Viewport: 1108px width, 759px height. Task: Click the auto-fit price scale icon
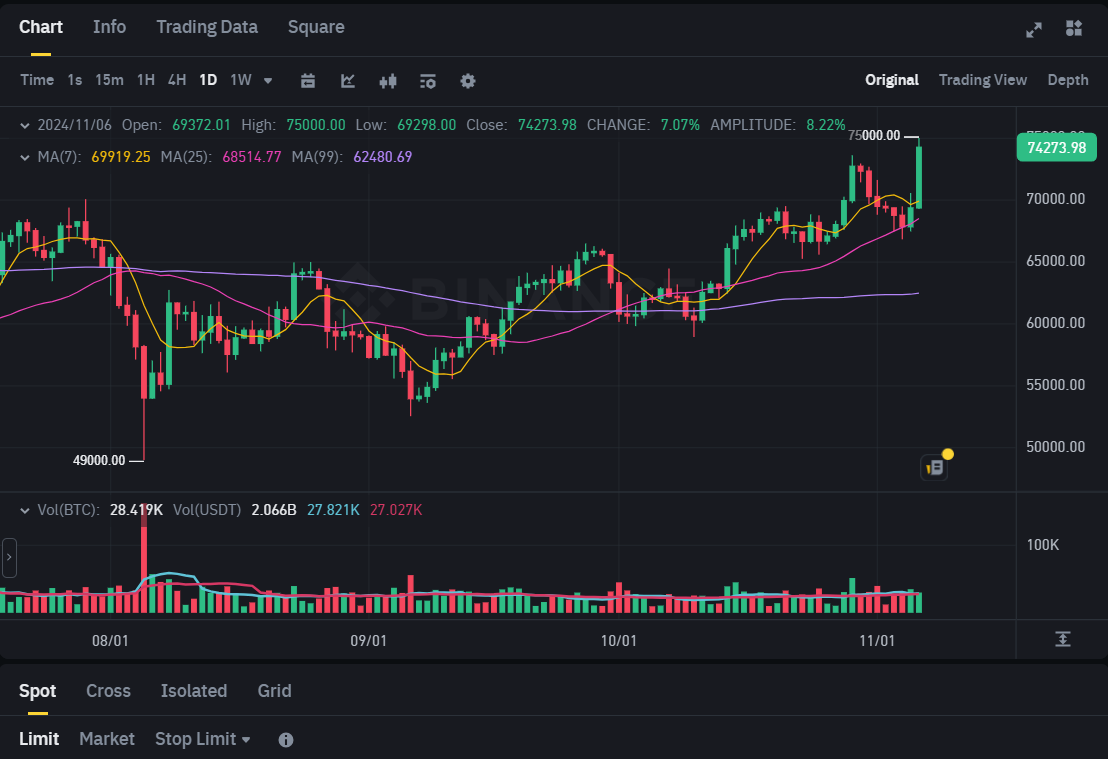tap(1062, 639)
